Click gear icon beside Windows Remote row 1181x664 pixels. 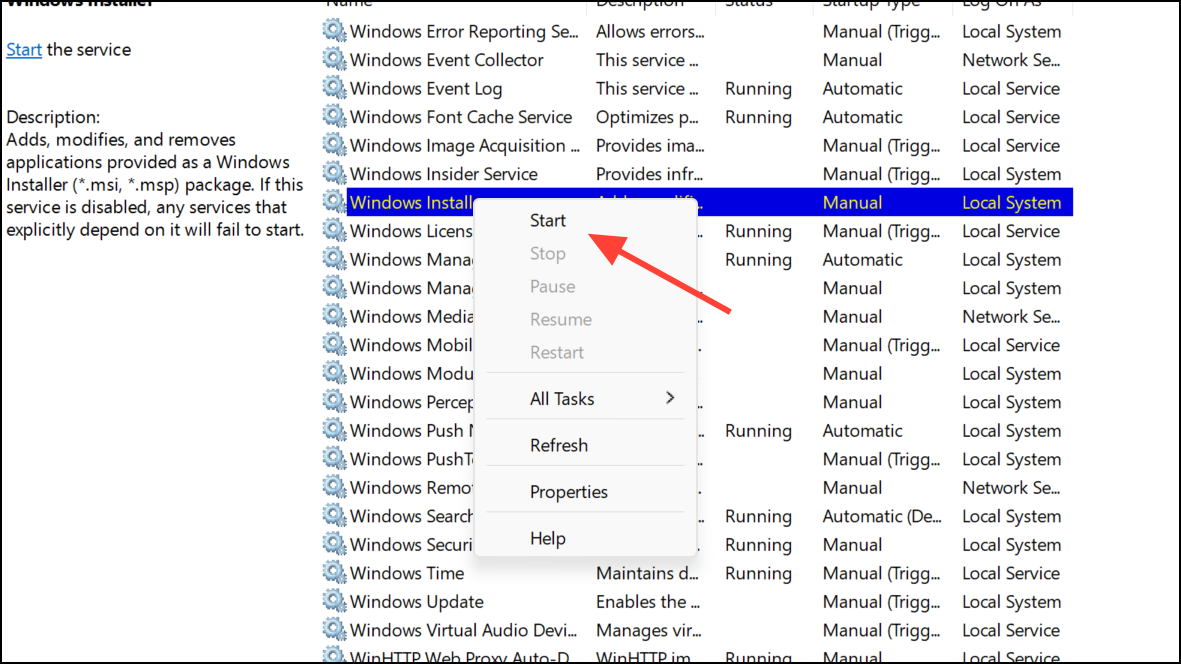pos(334,488)
